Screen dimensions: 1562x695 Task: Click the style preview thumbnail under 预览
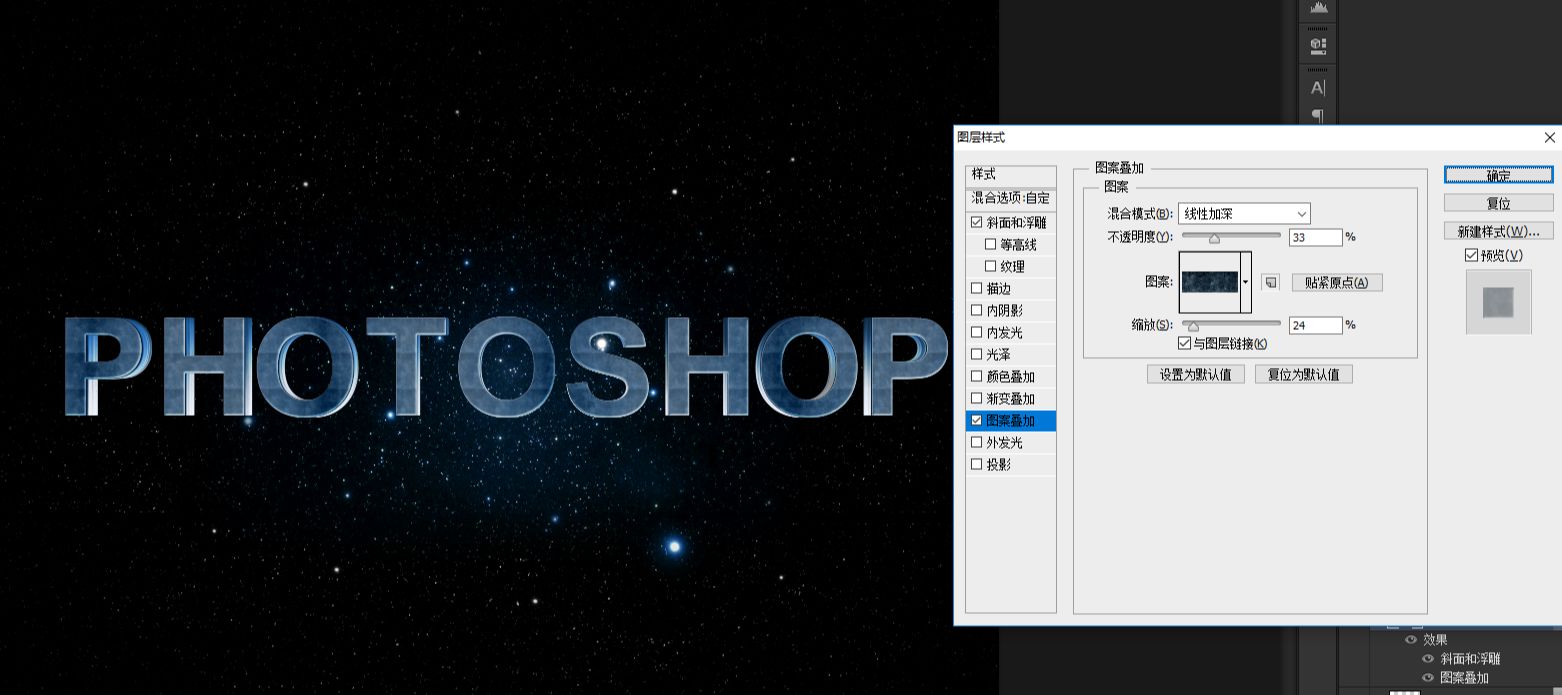coord(1498,302)
